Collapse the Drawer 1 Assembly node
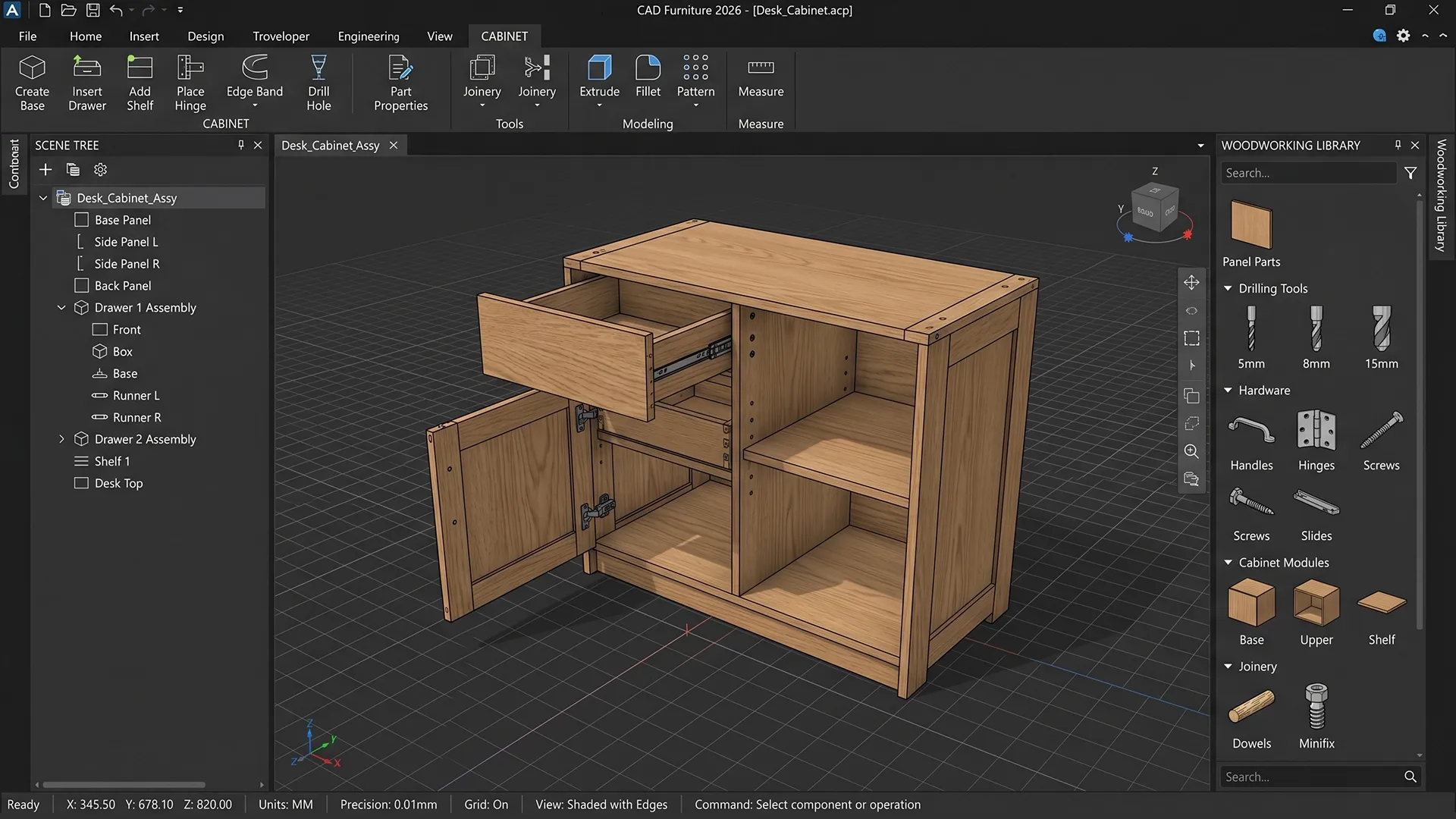The image size is (1456, 819). 61,307
